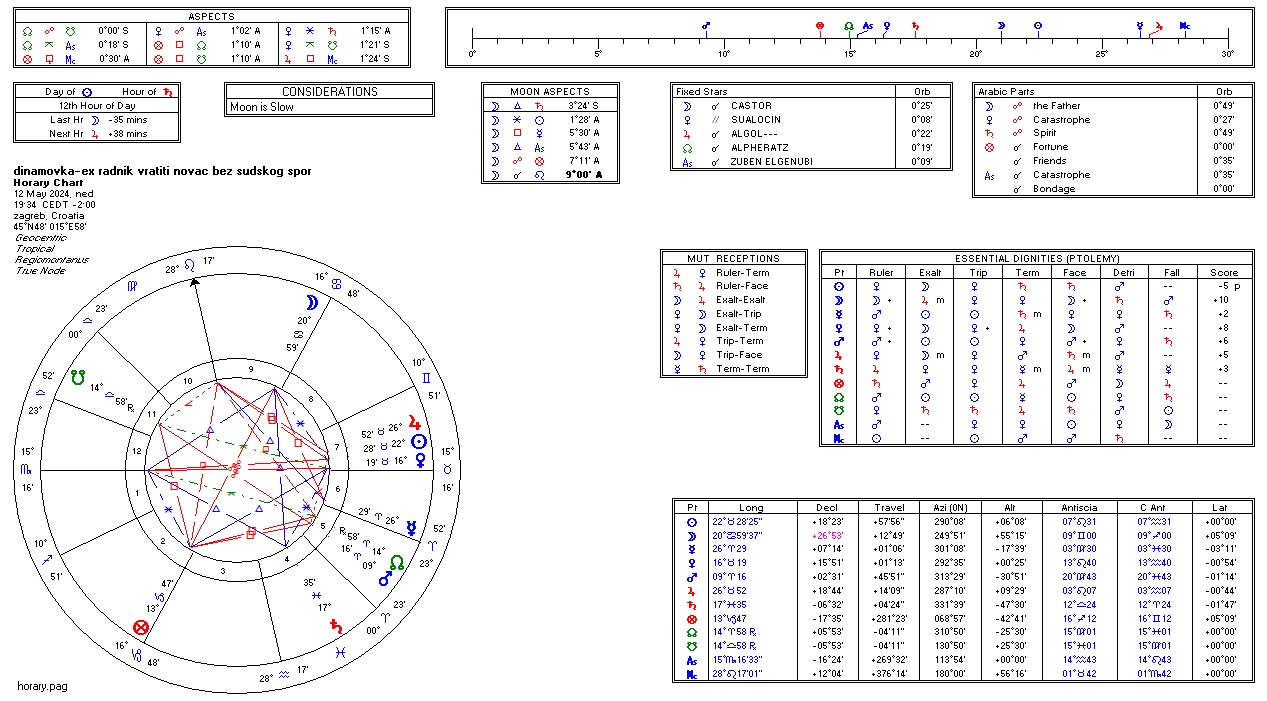Click the 'CONSIDERATIONS' header

(329, 92)
